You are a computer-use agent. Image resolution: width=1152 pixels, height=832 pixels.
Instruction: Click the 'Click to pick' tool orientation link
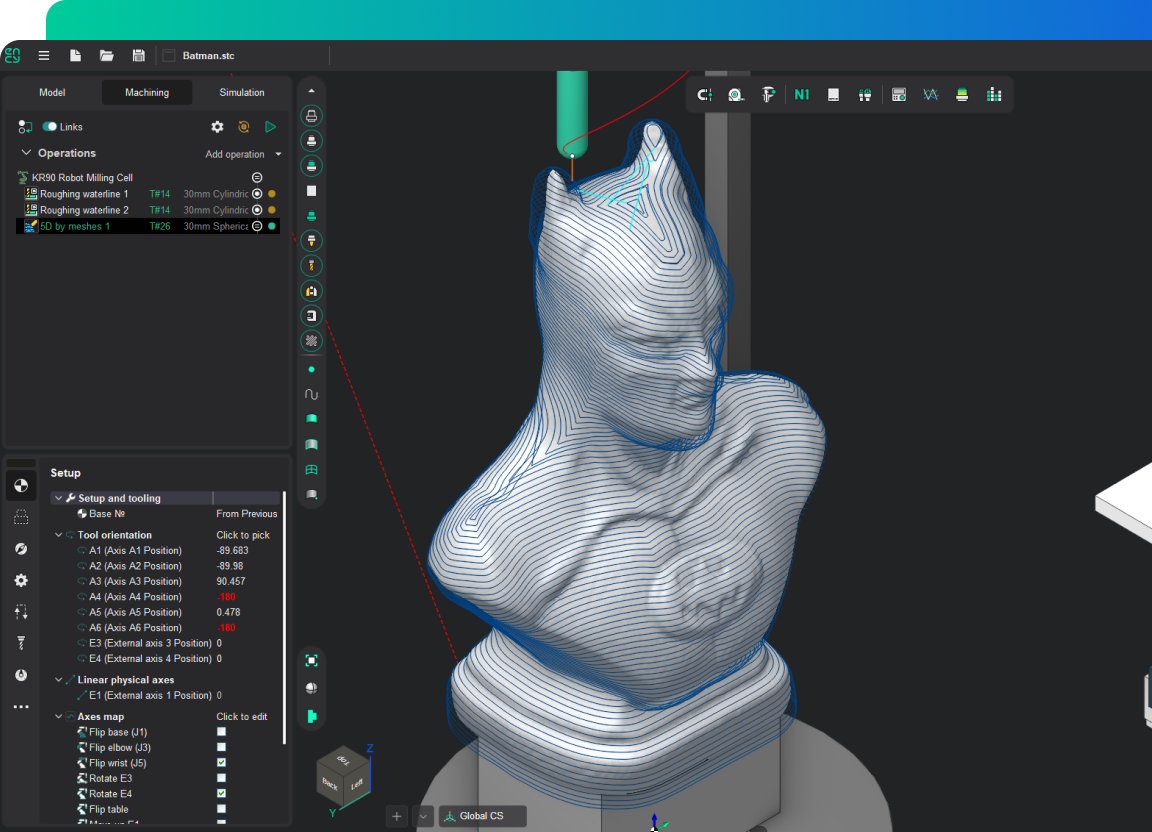[x=243, y=535]
